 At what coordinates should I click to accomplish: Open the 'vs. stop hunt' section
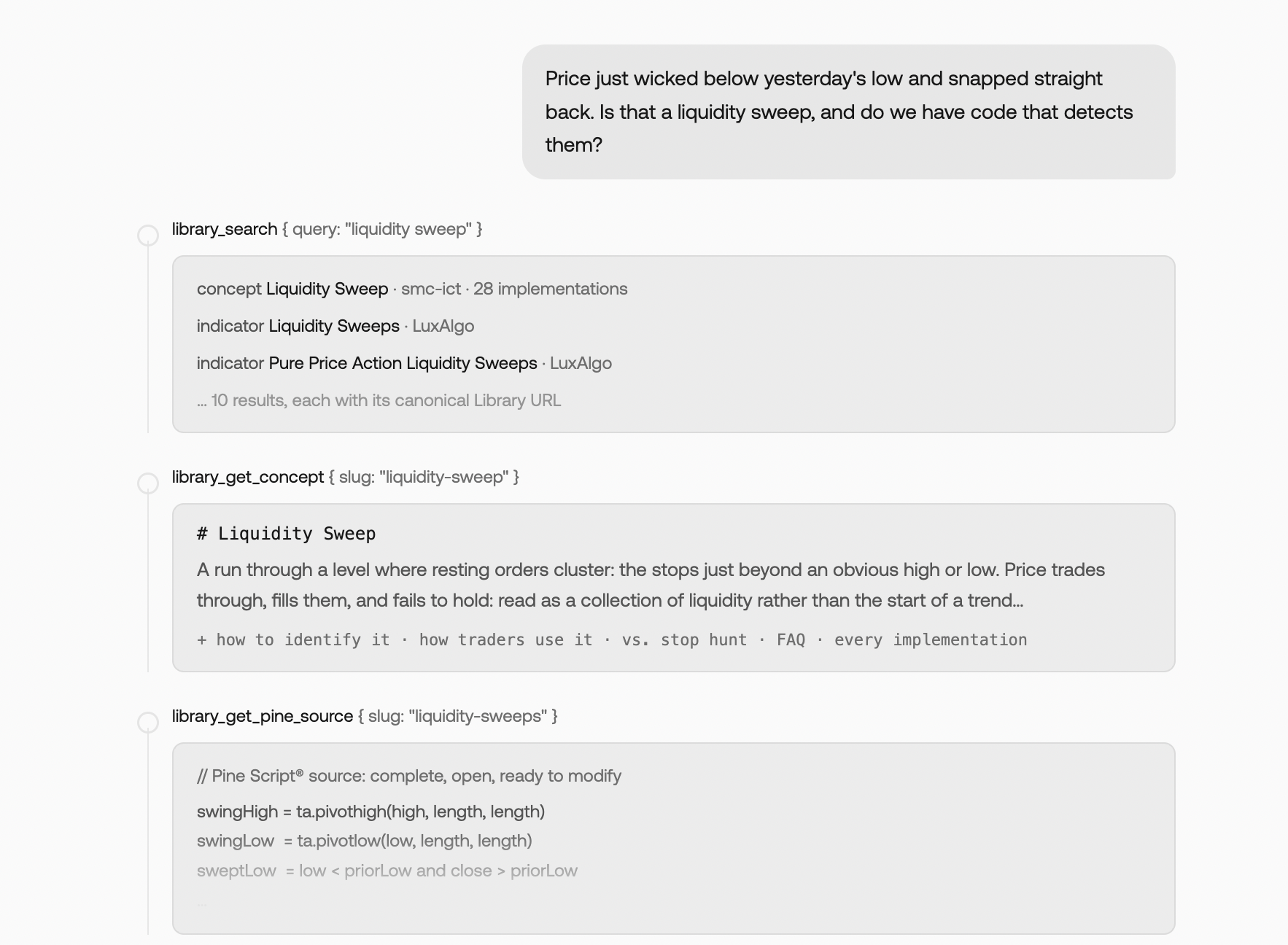pyautogui.click(x=684, y=639)
